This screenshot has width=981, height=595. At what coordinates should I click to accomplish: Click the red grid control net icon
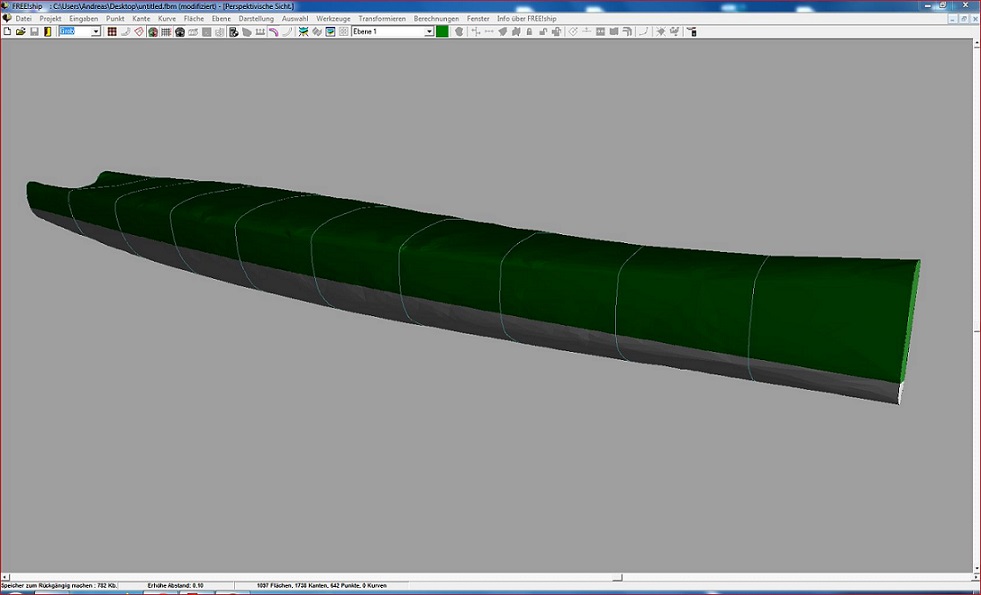[x=112, y=32]
